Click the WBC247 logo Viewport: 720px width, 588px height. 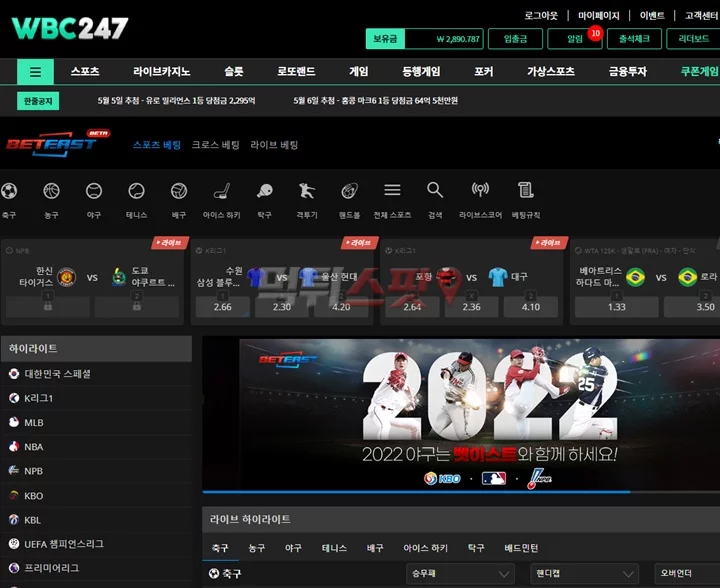(x=70, y=28)
